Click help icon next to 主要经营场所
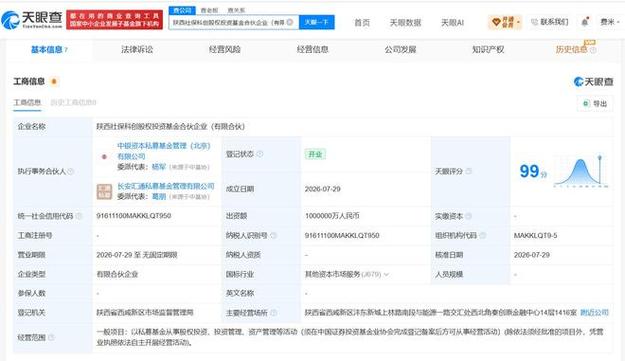The image size is (625, 361). coord(273,313)
